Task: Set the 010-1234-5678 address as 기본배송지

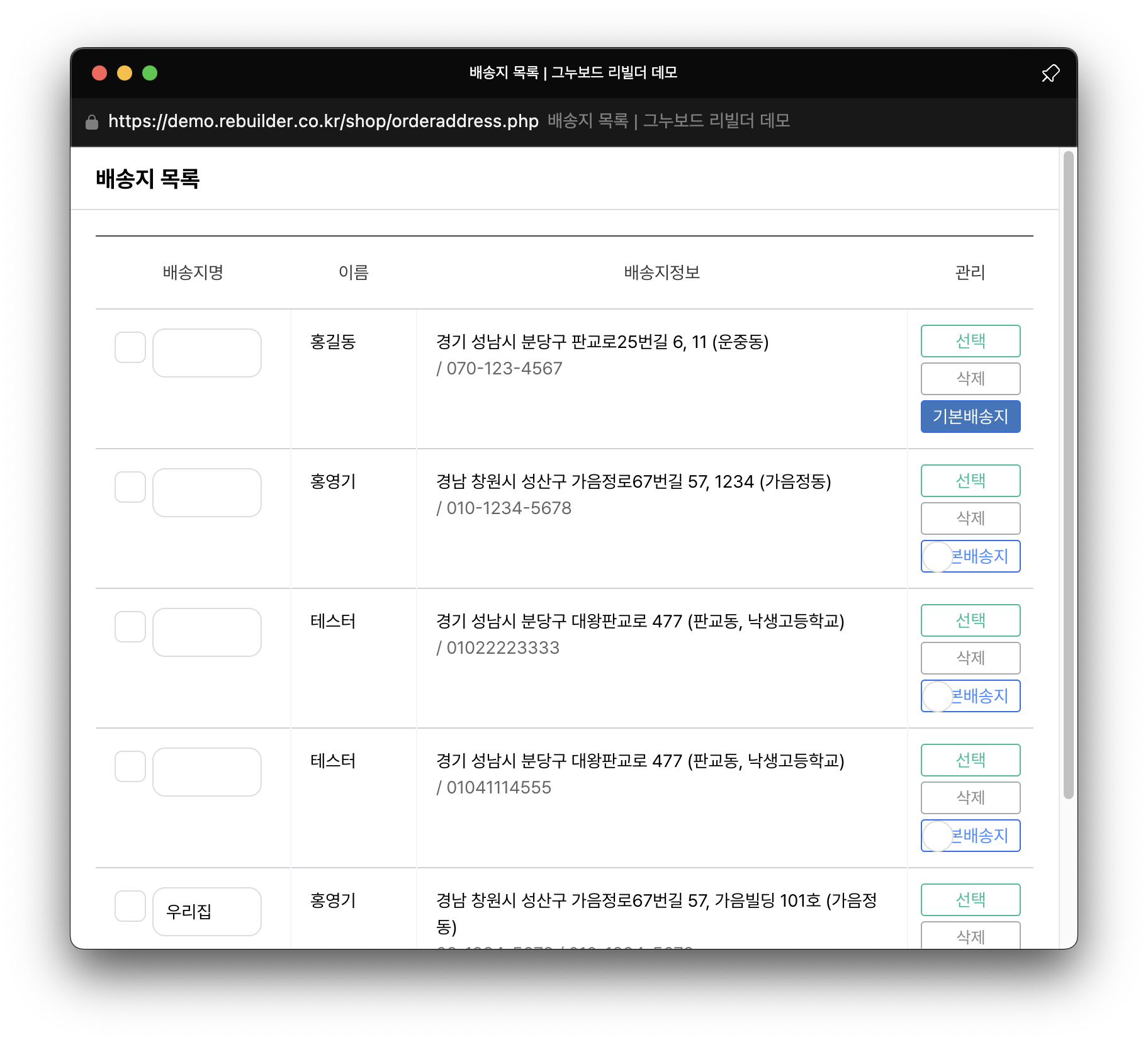Action: pos(971,556)
